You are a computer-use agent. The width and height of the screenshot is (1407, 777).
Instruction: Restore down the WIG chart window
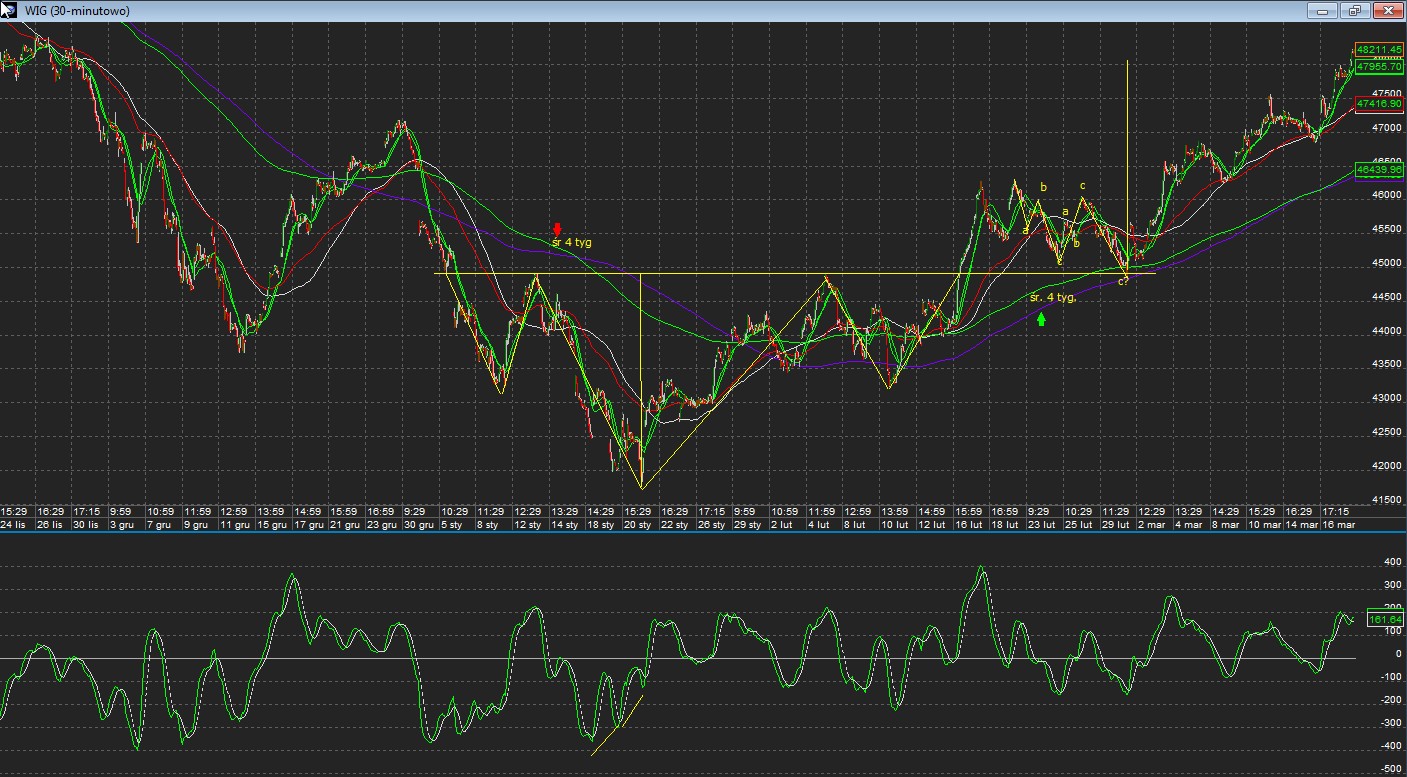[1355, 11]
